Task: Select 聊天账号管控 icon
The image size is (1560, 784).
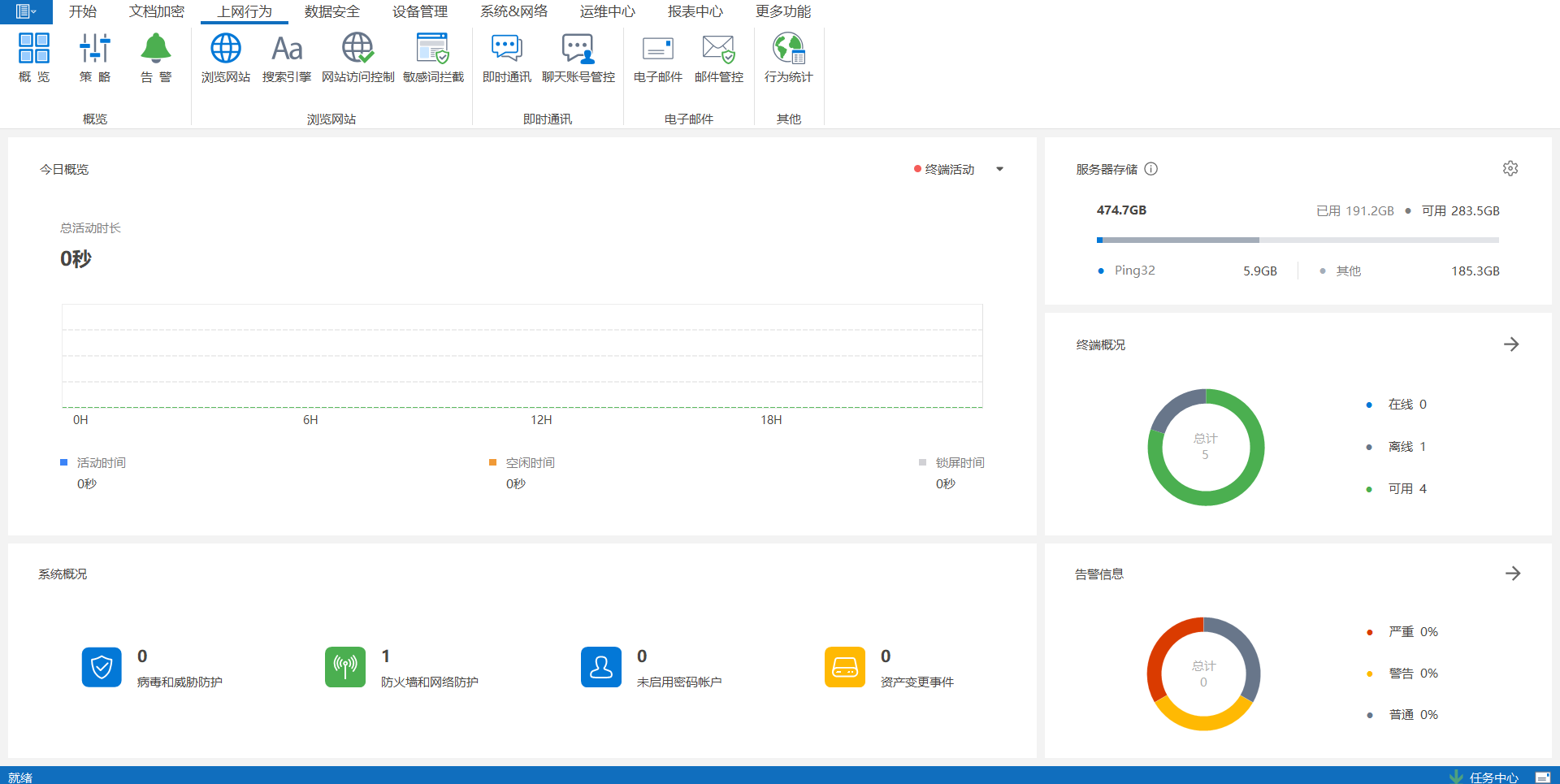Action: [578, 50]
